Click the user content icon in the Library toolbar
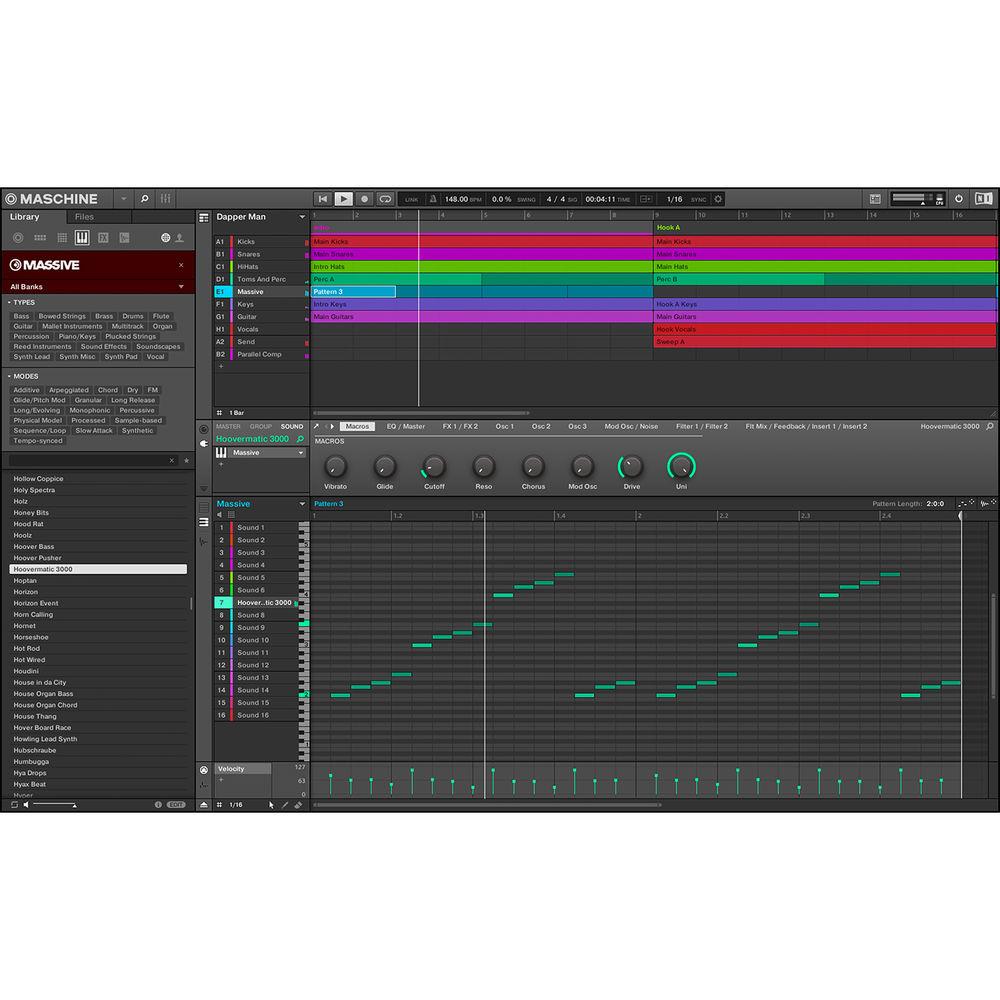Viewport: 1000px width, 1000px height. tap(180, 237)
